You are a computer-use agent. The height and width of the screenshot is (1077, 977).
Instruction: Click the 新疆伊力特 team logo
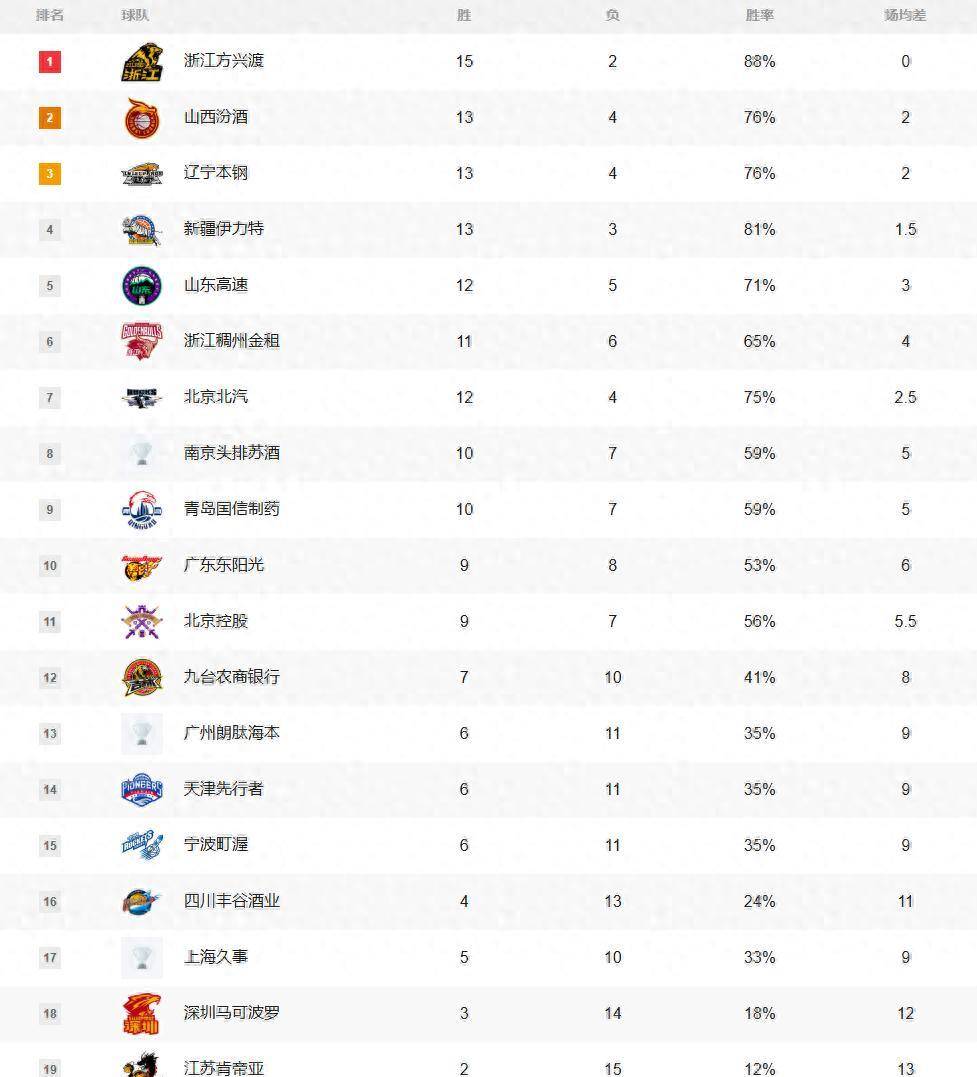point(142,229)
